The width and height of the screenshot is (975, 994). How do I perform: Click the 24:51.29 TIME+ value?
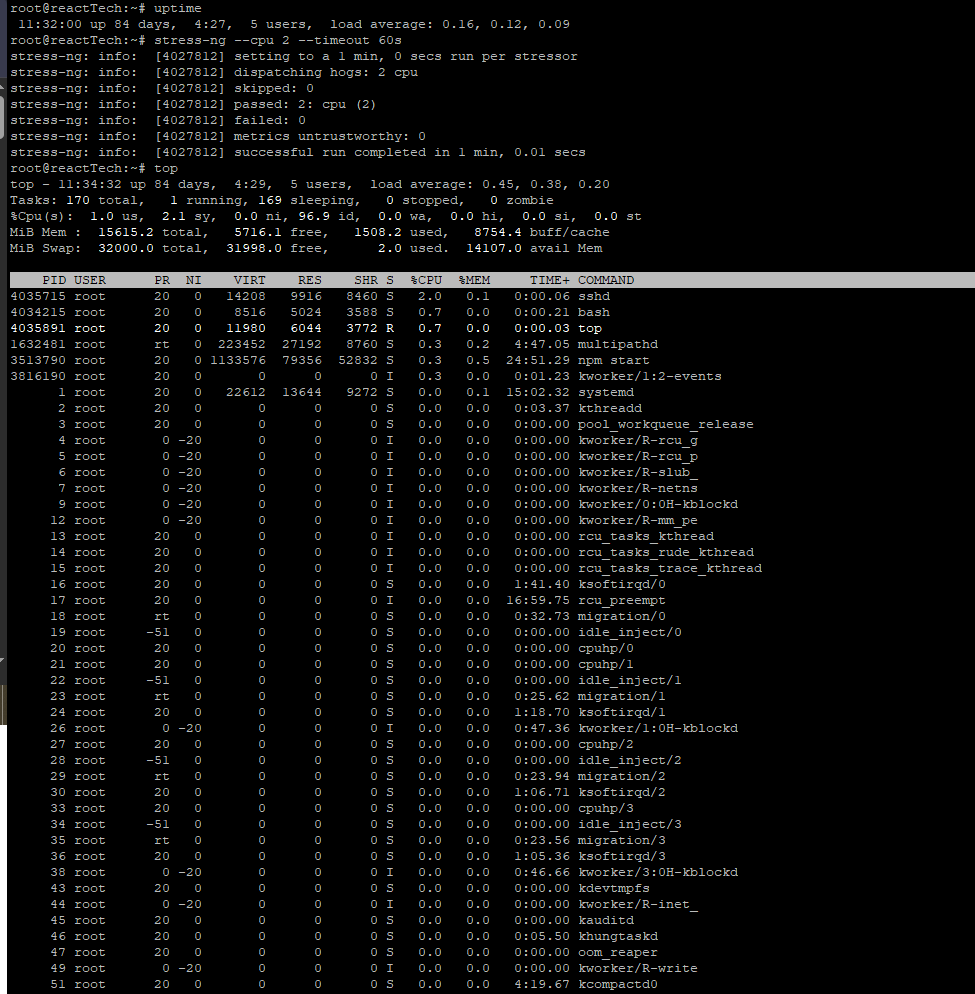[538, 360]
